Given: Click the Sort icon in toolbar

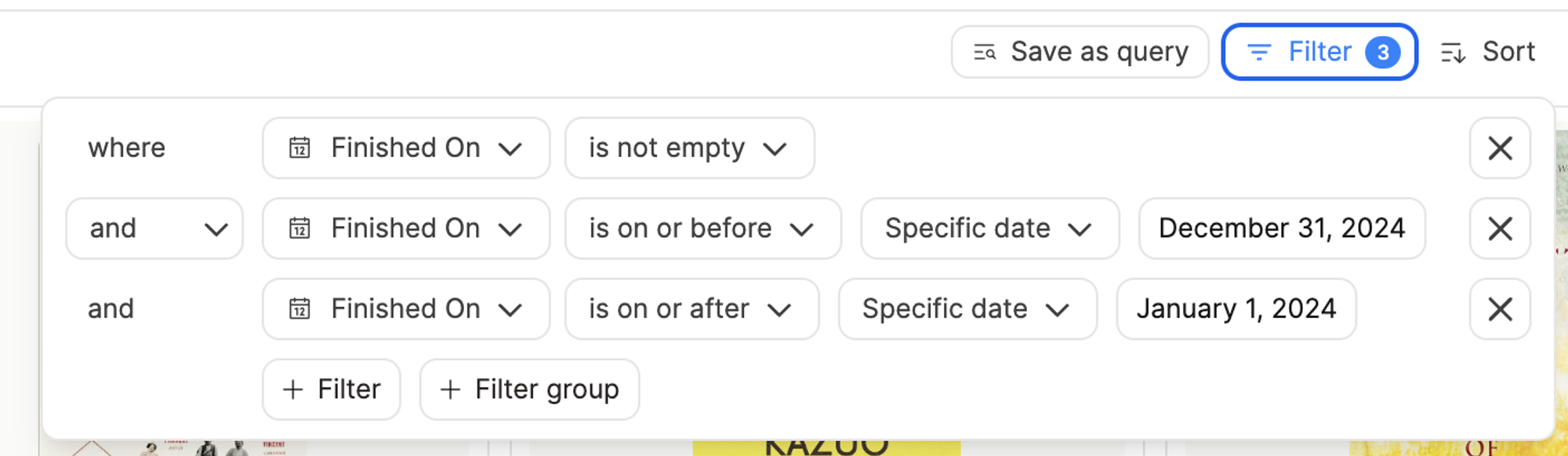Looking at the screenshot, I should (x=1453, y=53).
